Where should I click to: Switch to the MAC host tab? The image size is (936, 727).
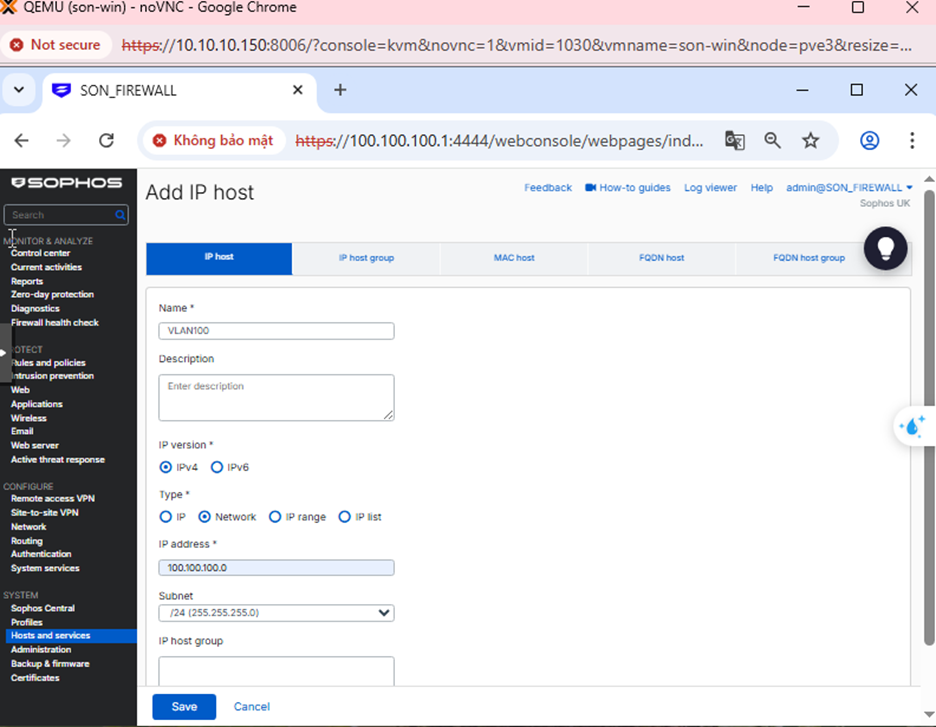click(x=514, y=258)
